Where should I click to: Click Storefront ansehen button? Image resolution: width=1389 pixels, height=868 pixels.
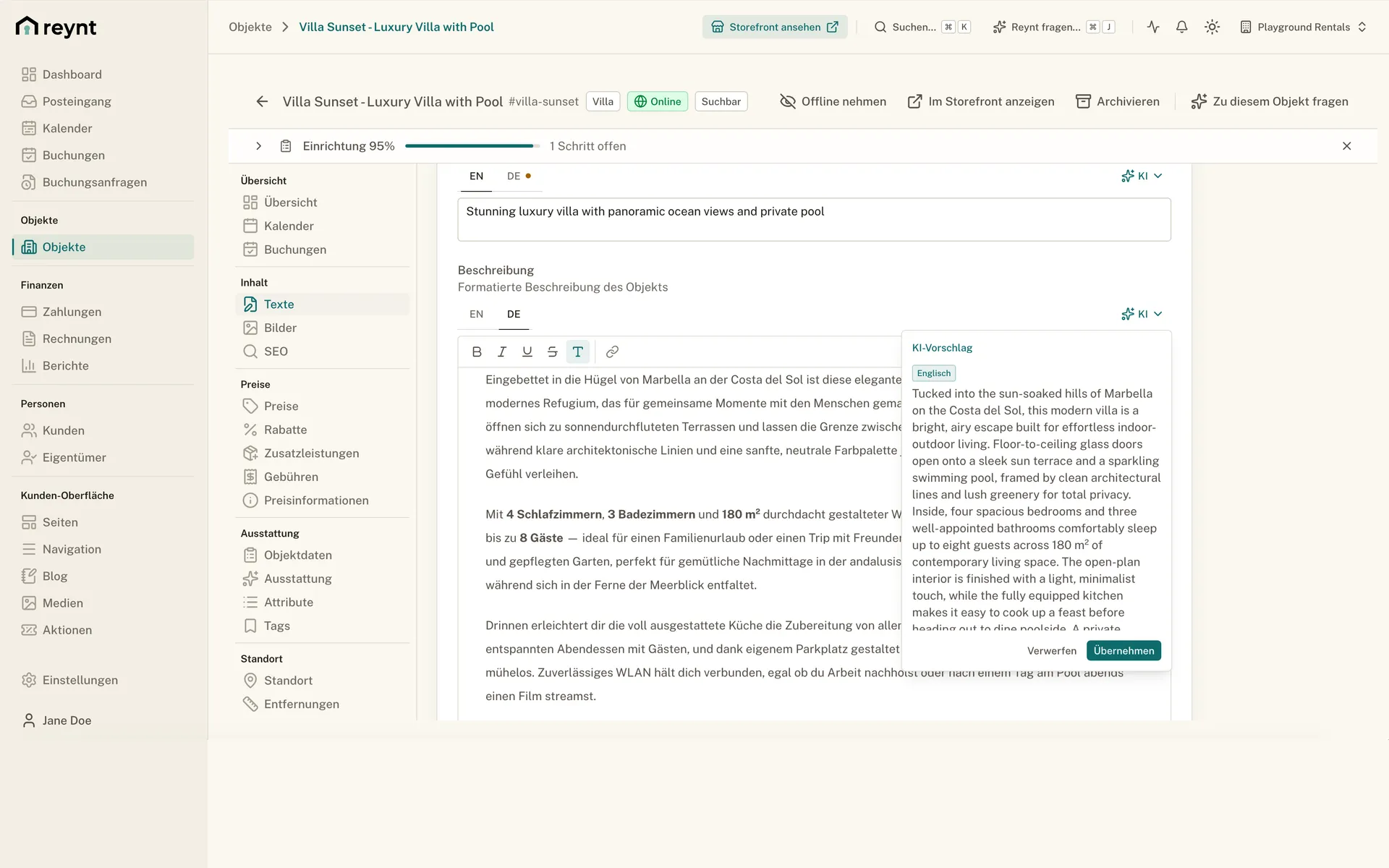[775, 27]
